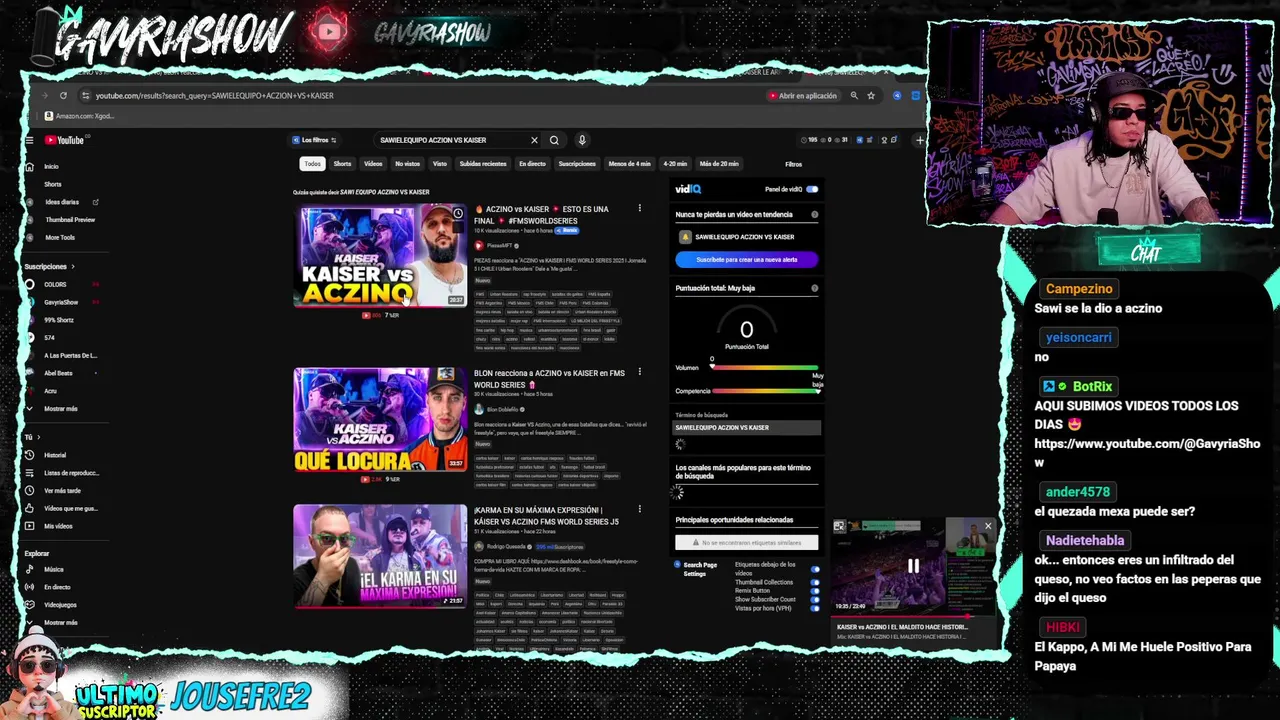Click the vidIQ logo in panel
The width and height of the screenshot is (1280, 720).
coord(688,189)
